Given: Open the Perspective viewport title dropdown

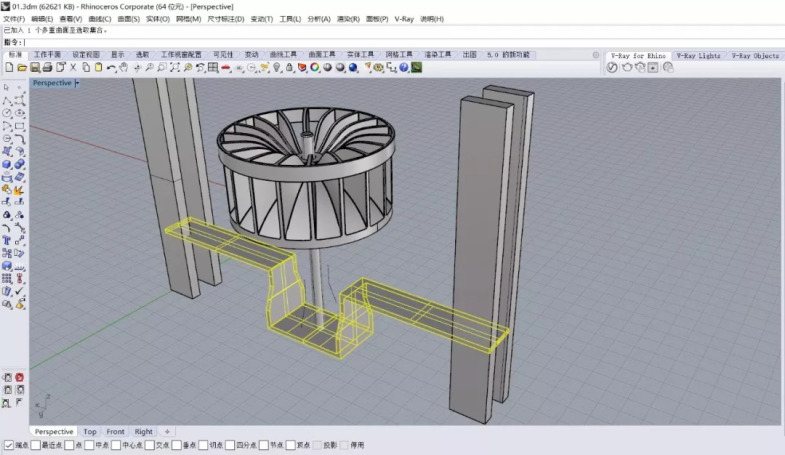Looking at the screenshot, I should pos(77,83).
